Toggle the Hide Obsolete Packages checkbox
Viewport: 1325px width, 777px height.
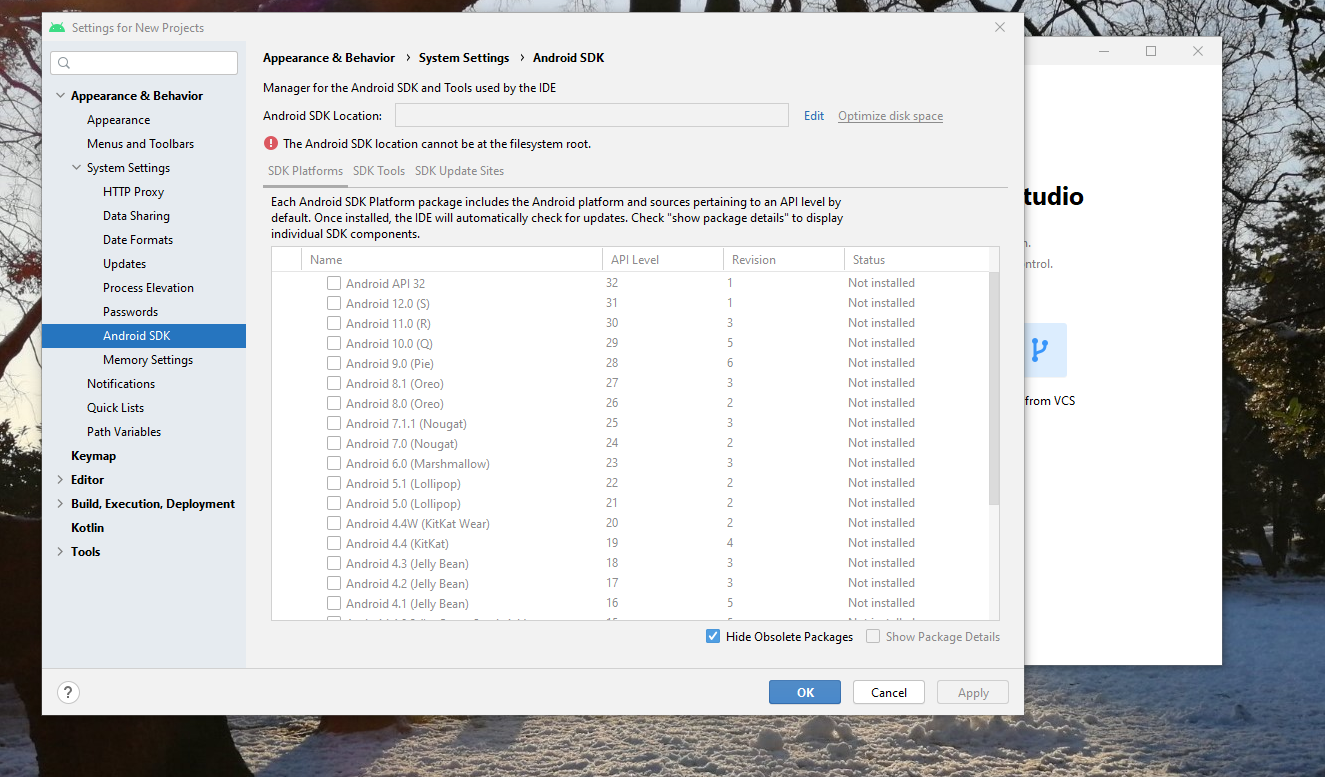click(x=713, y=636)
